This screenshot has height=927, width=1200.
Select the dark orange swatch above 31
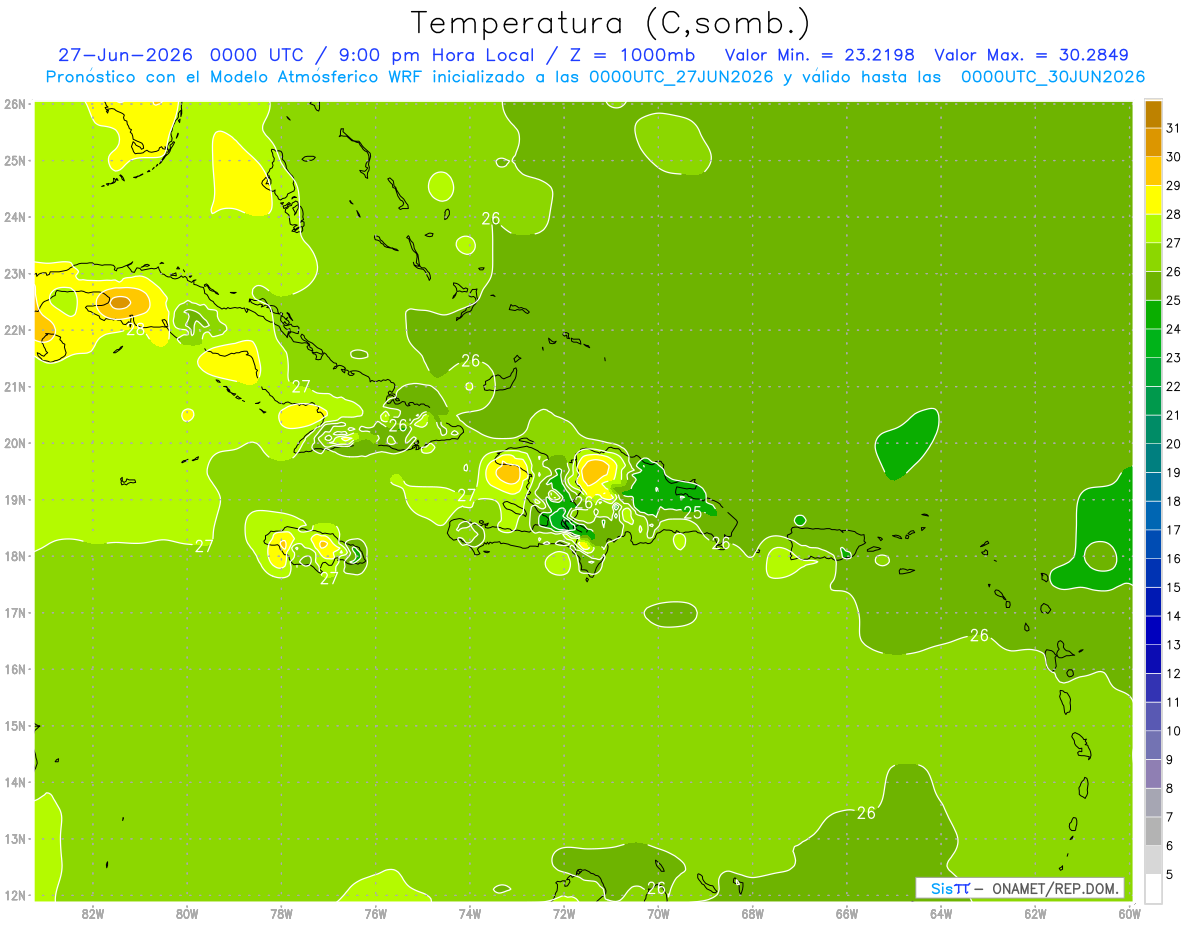(x=1153, y=114)
